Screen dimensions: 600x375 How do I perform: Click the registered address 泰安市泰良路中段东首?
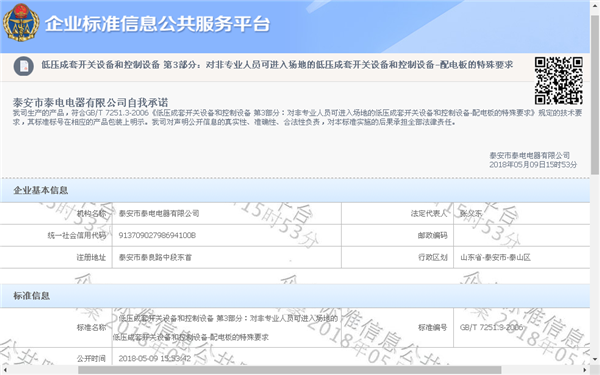155,258
